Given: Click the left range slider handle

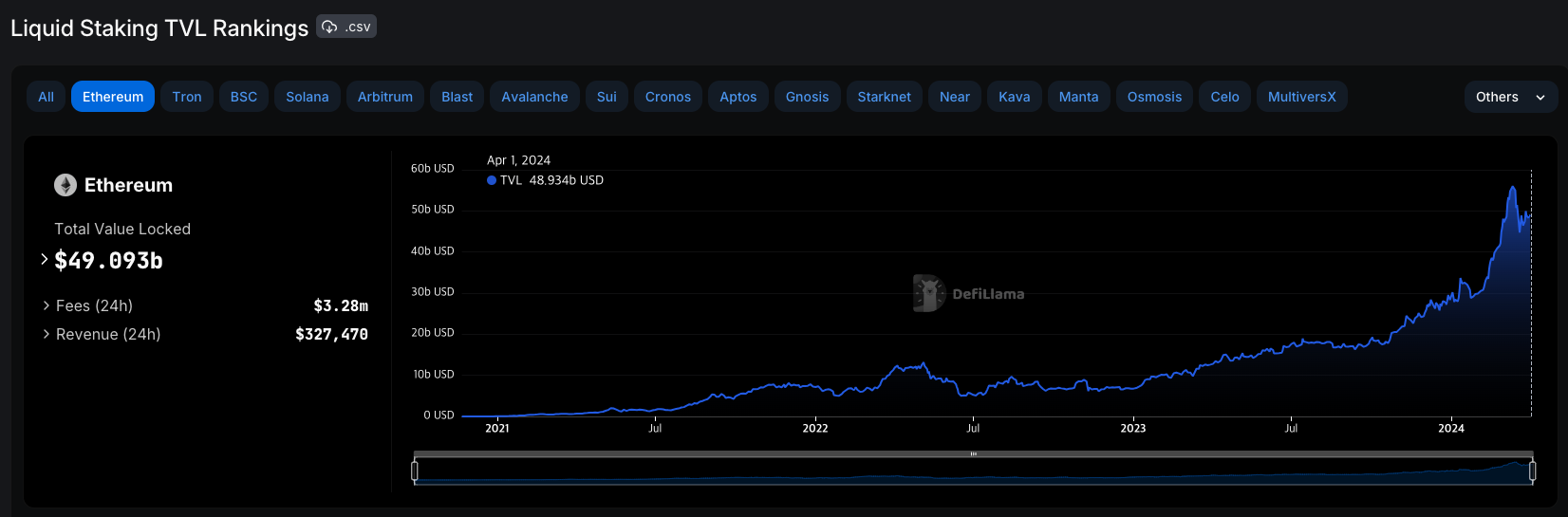Looking at the screenshot, I should pyautogui.click(x=415, y=471).
